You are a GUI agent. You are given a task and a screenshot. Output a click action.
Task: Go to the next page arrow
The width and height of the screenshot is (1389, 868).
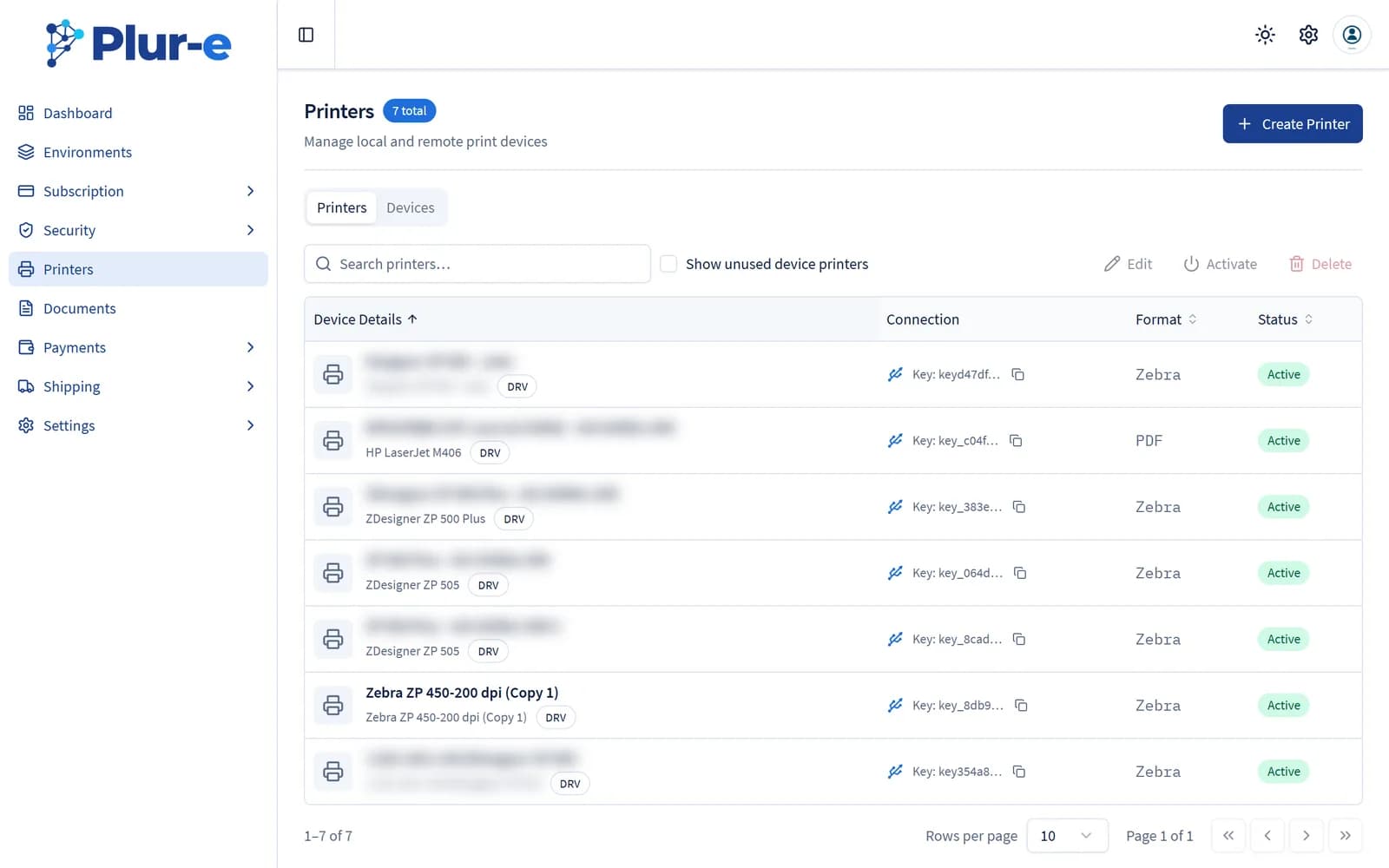(1306, 836)
